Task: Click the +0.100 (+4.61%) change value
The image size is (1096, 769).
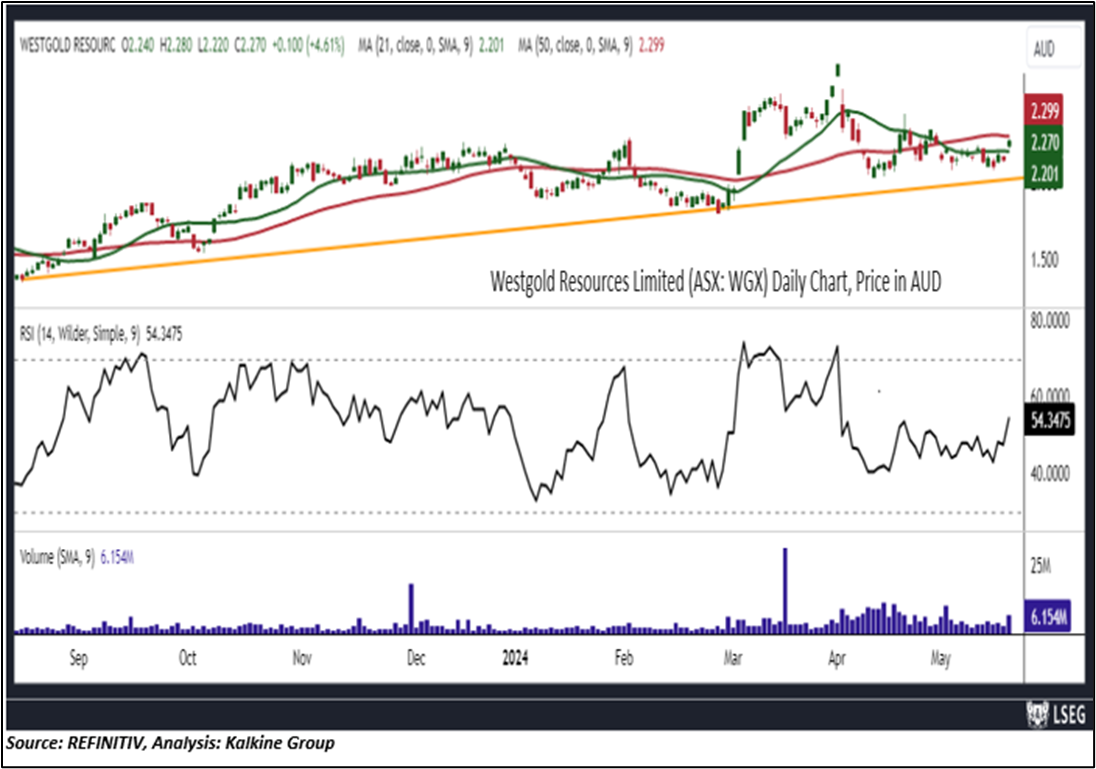Action: 308,46
